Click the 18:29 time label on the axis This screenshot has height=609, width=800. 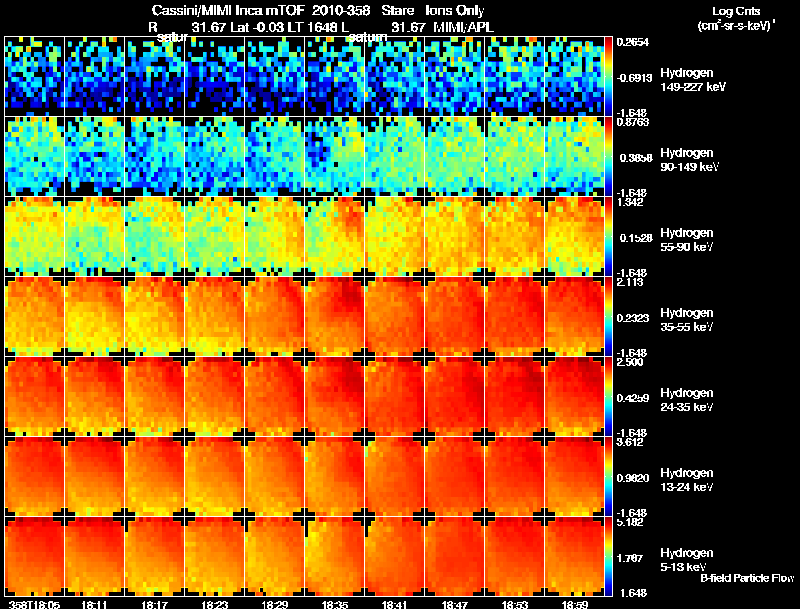click(x=274, y=604)
